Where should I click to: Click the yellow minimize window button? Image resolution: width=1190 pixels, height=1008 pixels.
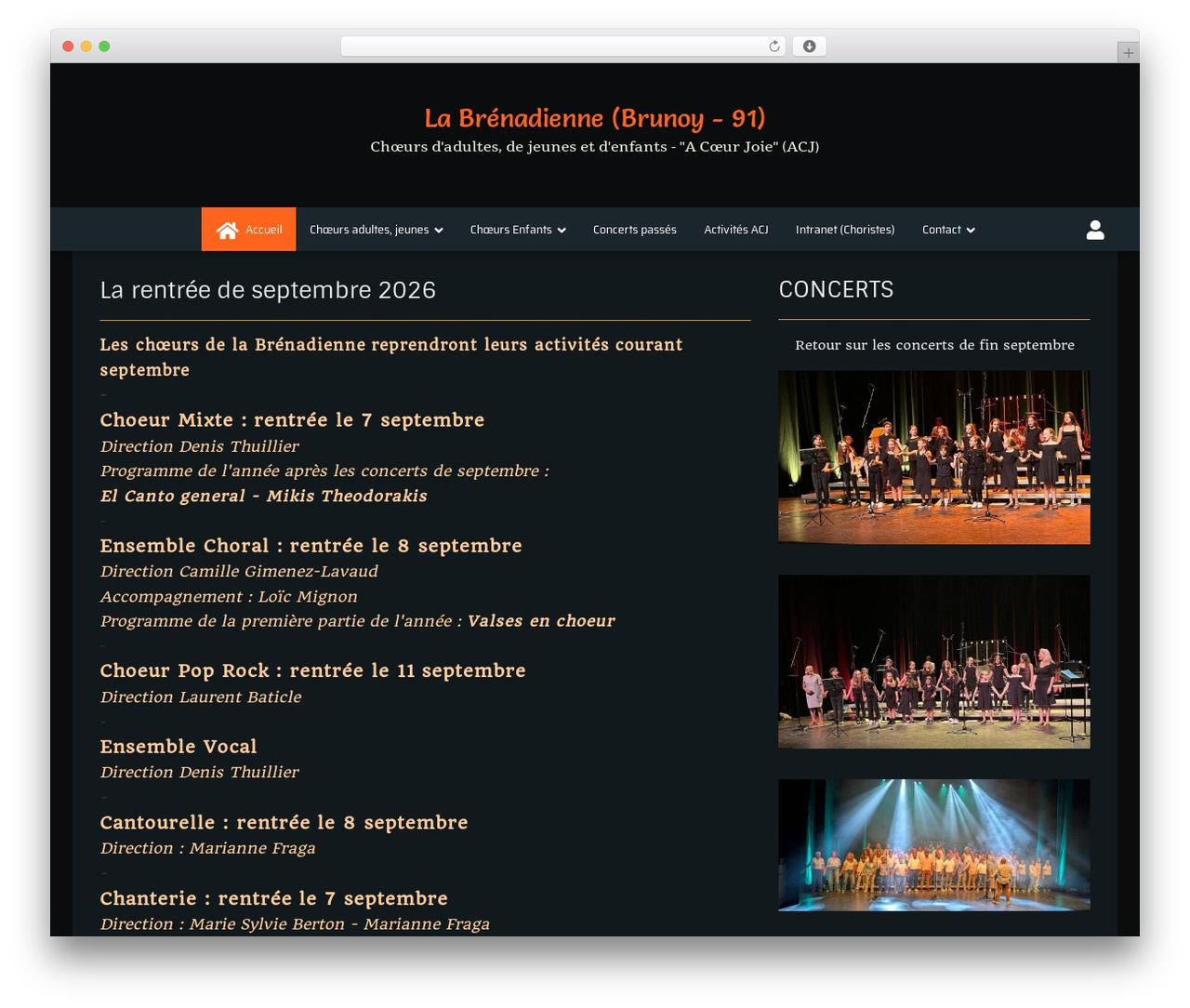[86, 46]
